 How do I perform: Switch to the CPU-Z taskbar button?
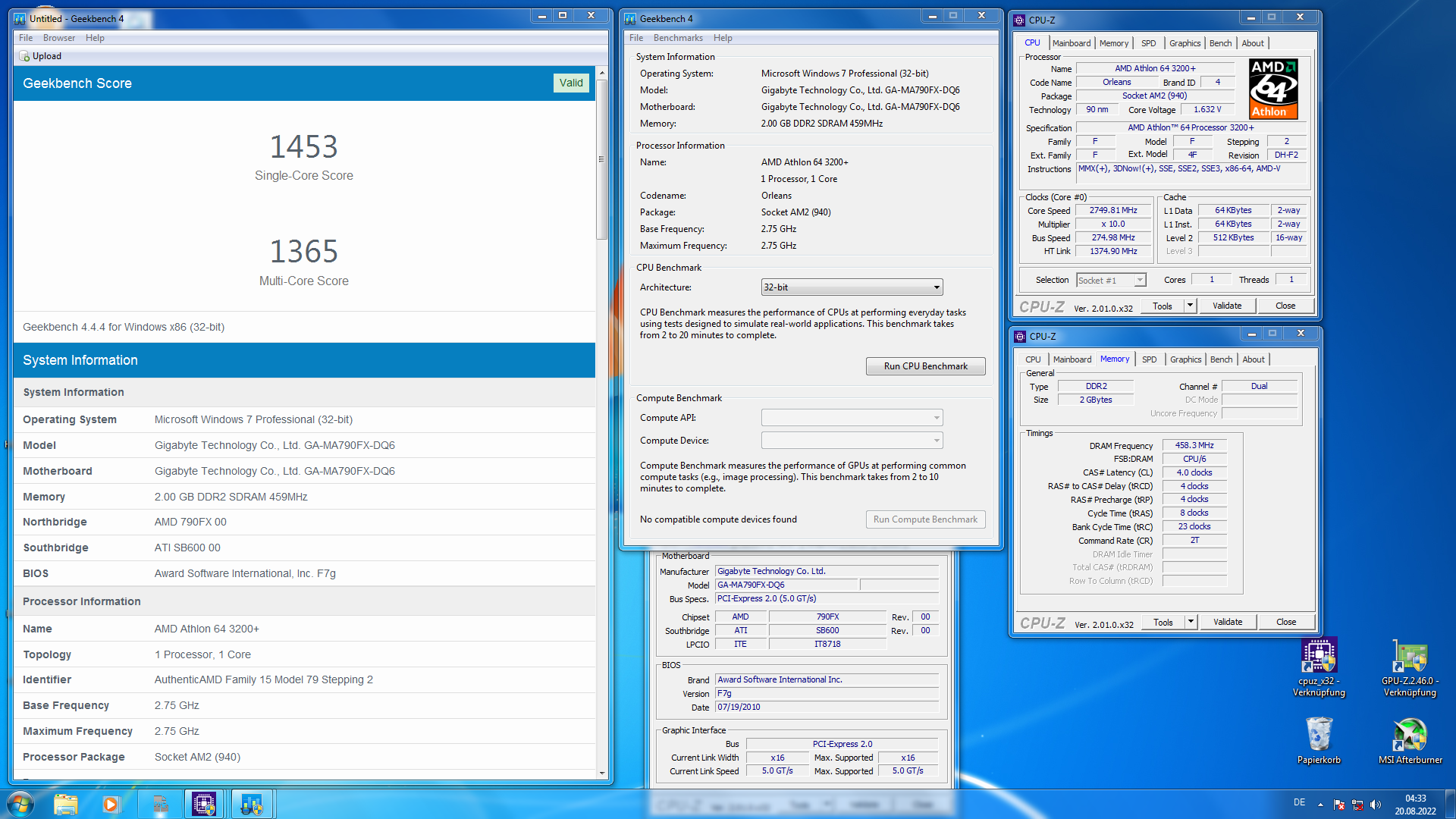204,804
